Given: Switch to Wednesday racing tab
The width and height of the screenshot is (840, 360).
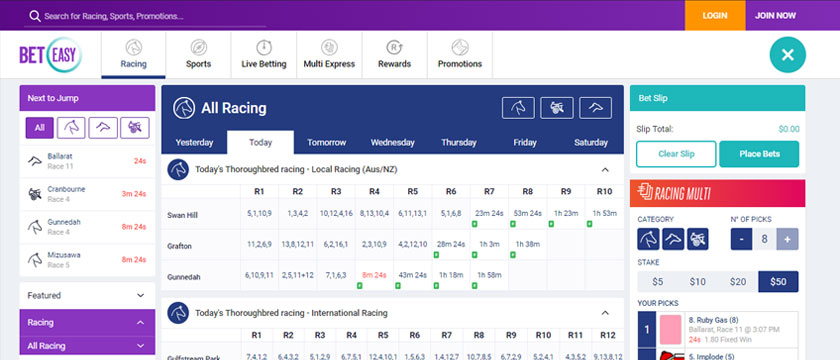Looking at the screenshot, I should pos(392,142).
